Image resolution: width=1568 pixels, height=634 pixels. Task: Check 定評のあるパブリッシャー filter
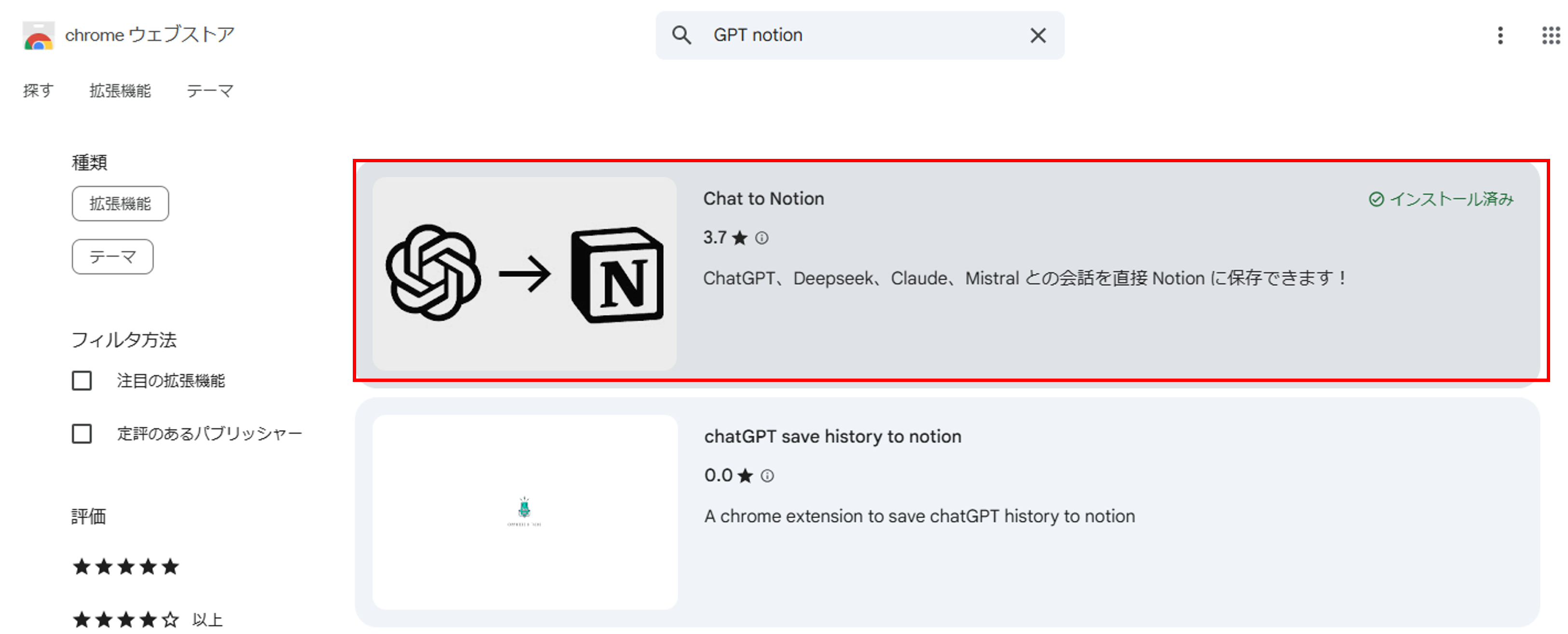[82, 433]
